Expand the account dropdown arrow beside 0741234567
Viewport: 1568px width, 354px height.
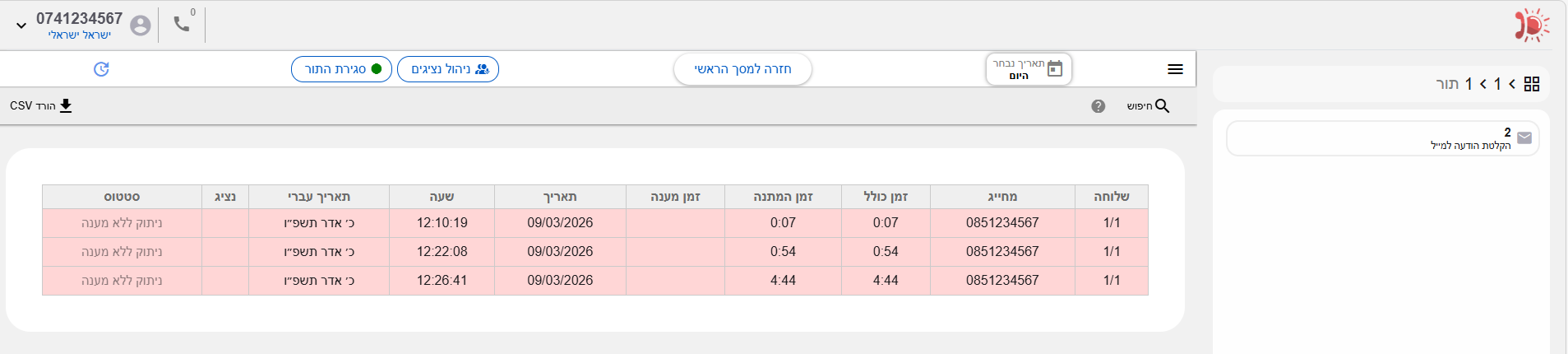[x=21, y=26]
